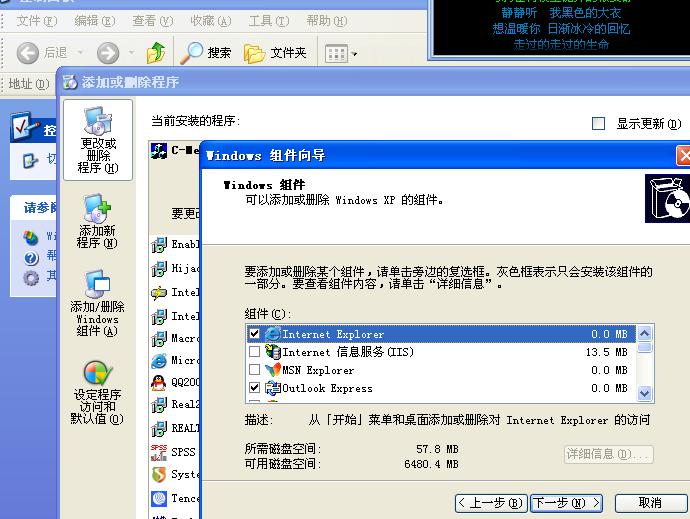Click the Forward arrow icon in toolbar
This screenshot has height=519, width=690.
(108, 53)
